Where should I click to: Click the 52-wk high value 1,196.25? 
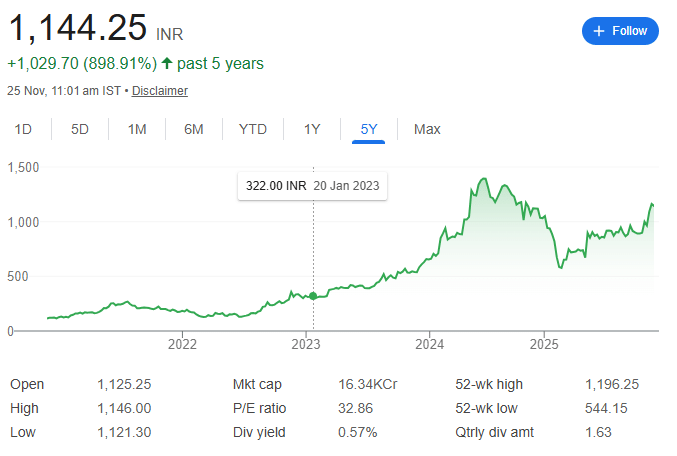click(612, 384)
